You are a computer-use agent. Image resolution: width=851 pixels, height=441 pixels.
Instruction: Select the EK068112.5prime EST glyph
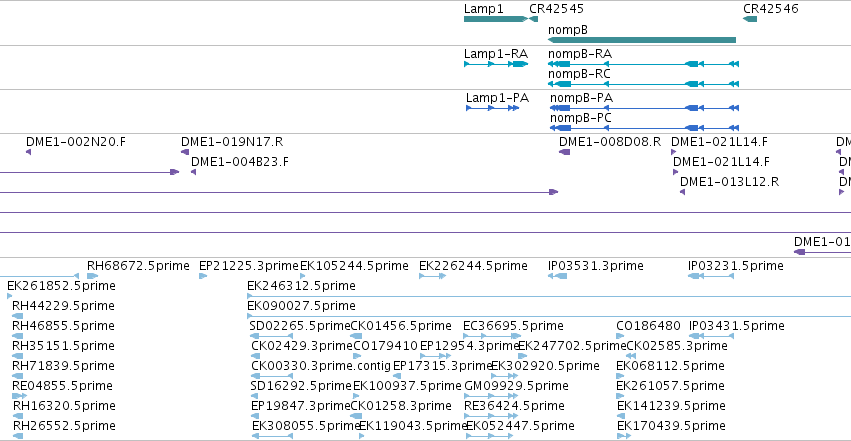tap(620, 376)
